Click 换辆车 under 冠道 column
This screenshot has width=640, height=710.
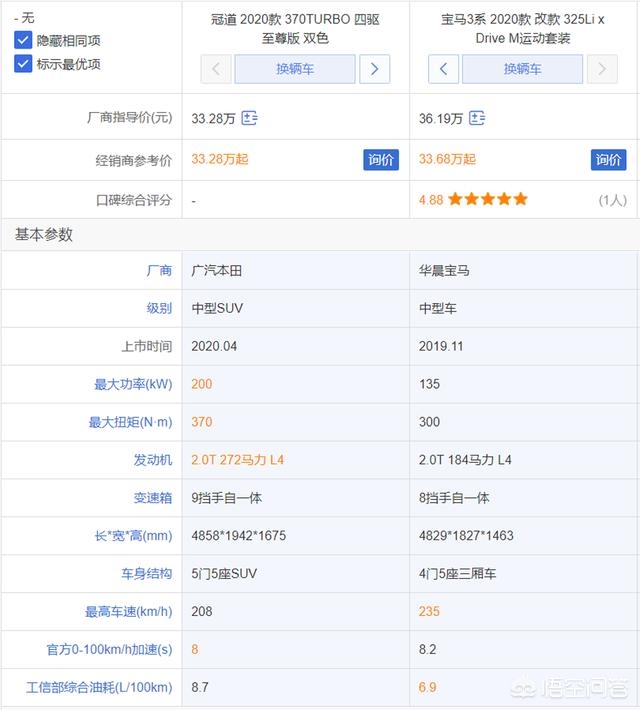pyautogui.click(x=295, y=69)
